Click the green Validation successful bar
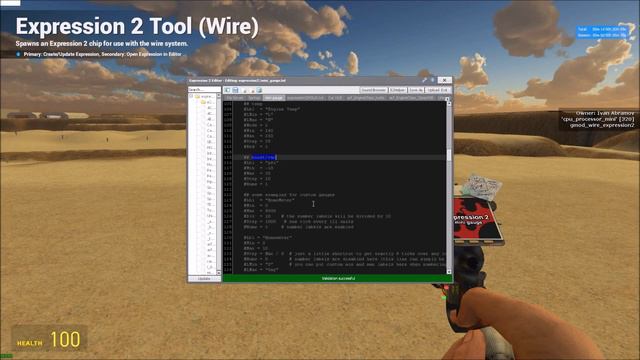 click(x=338, y=278)
